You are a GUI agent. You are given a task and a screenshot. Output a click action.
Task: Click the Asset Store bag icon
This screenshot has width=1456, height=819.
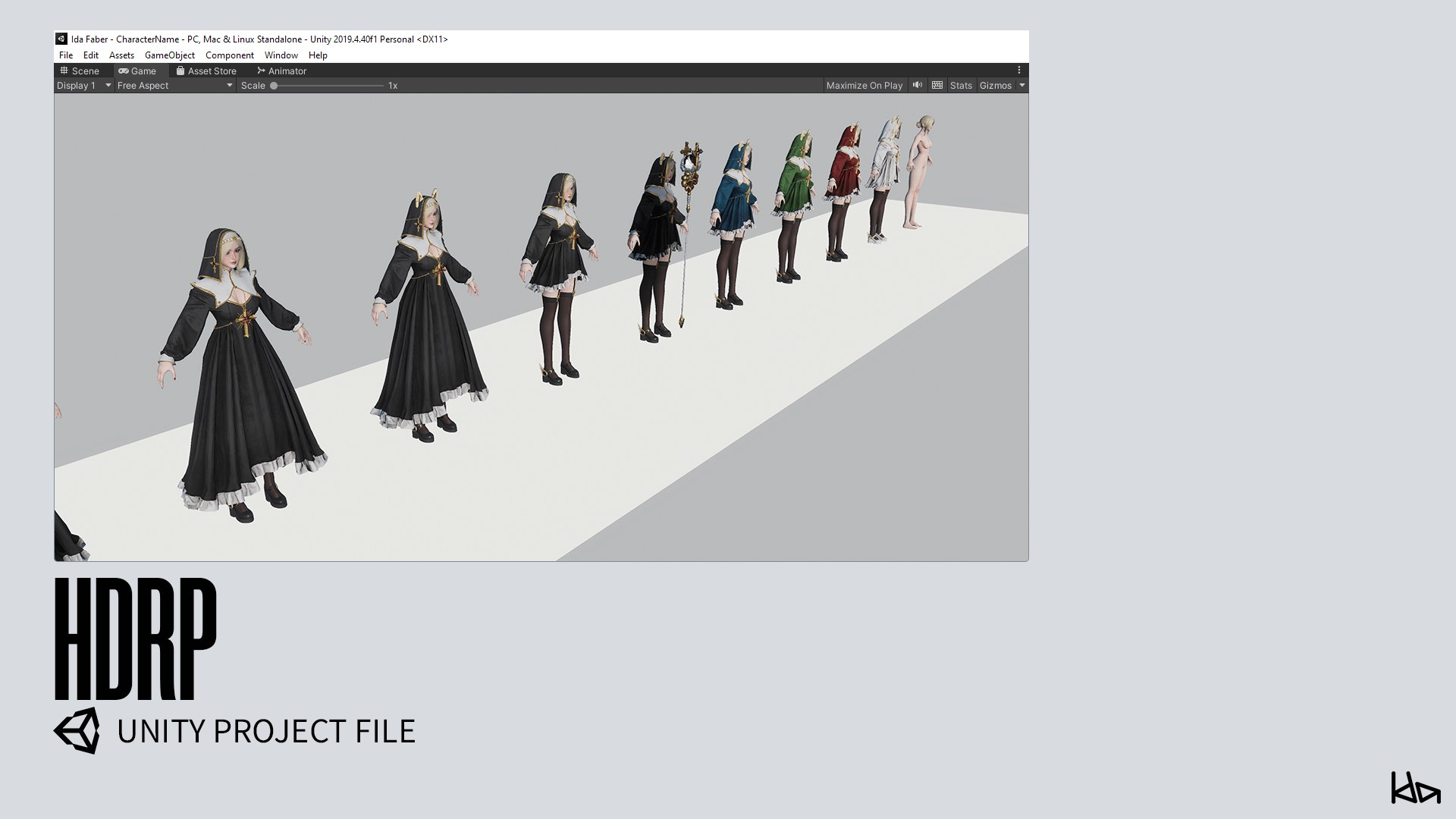tap(180, 71)
